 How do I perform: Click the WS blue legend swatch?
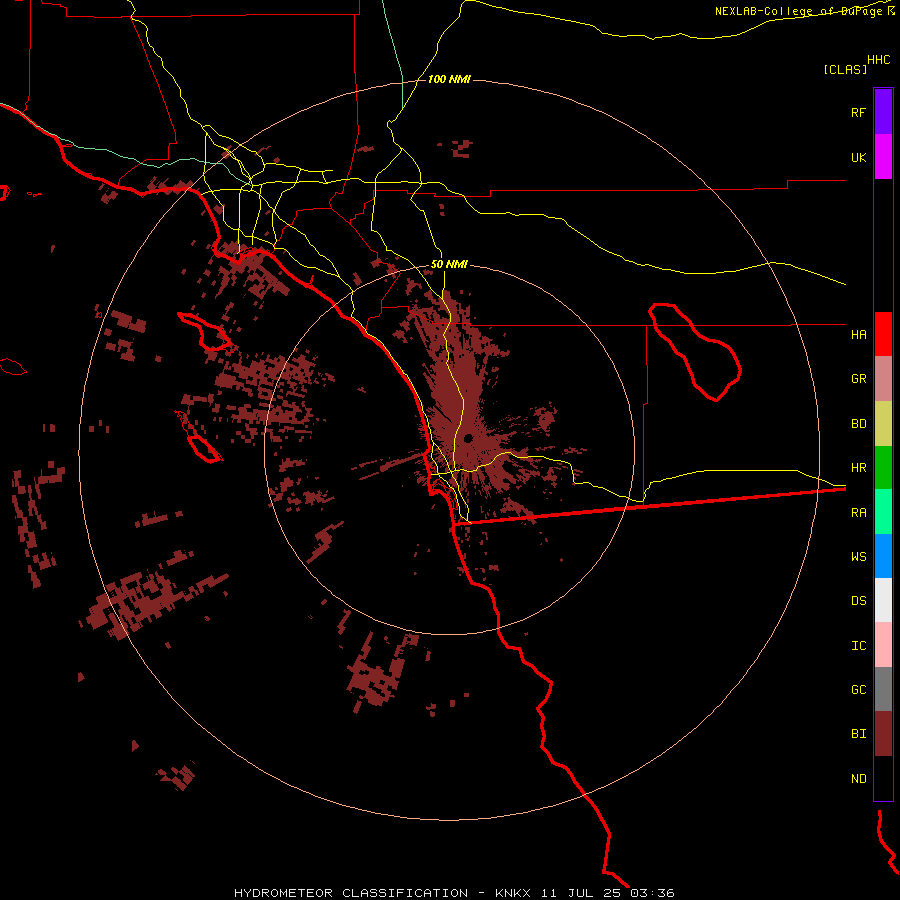tap(883, 556)
